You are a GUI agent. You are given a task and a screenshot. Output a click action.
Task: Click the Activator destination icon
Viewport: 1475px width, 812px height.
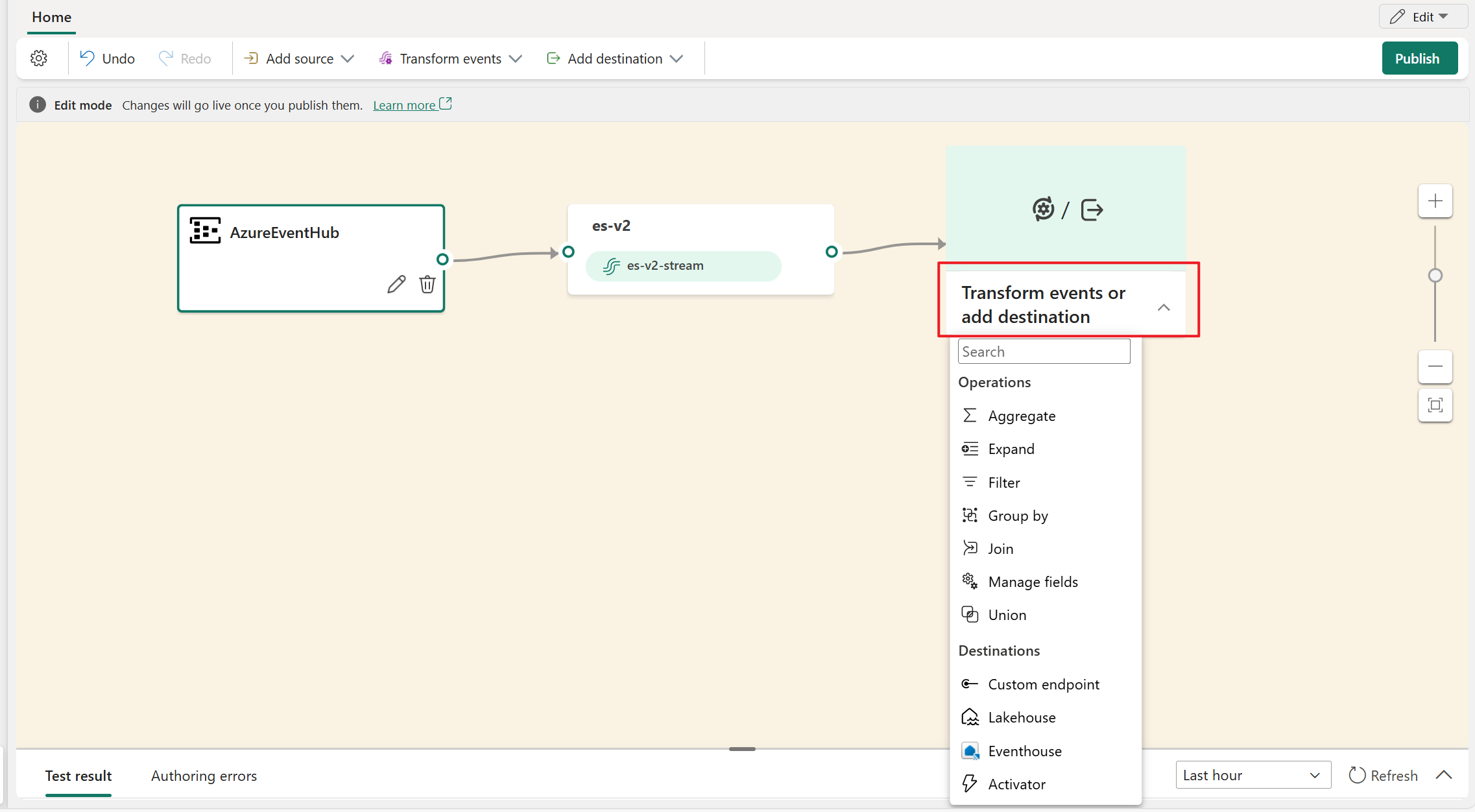pyautogui.click(x=969, y=784)
